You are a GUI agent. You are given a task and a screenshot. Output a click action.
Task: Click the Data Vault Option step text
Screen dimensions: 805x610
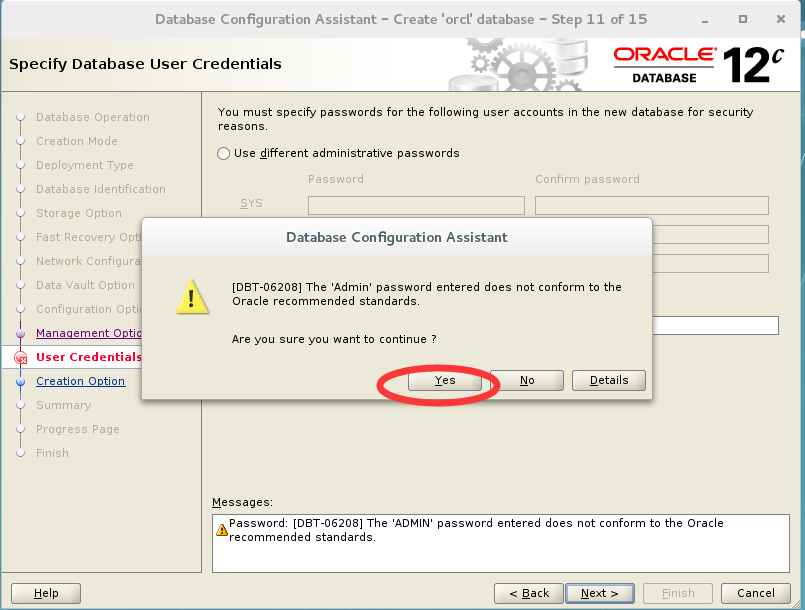(85, 285)
